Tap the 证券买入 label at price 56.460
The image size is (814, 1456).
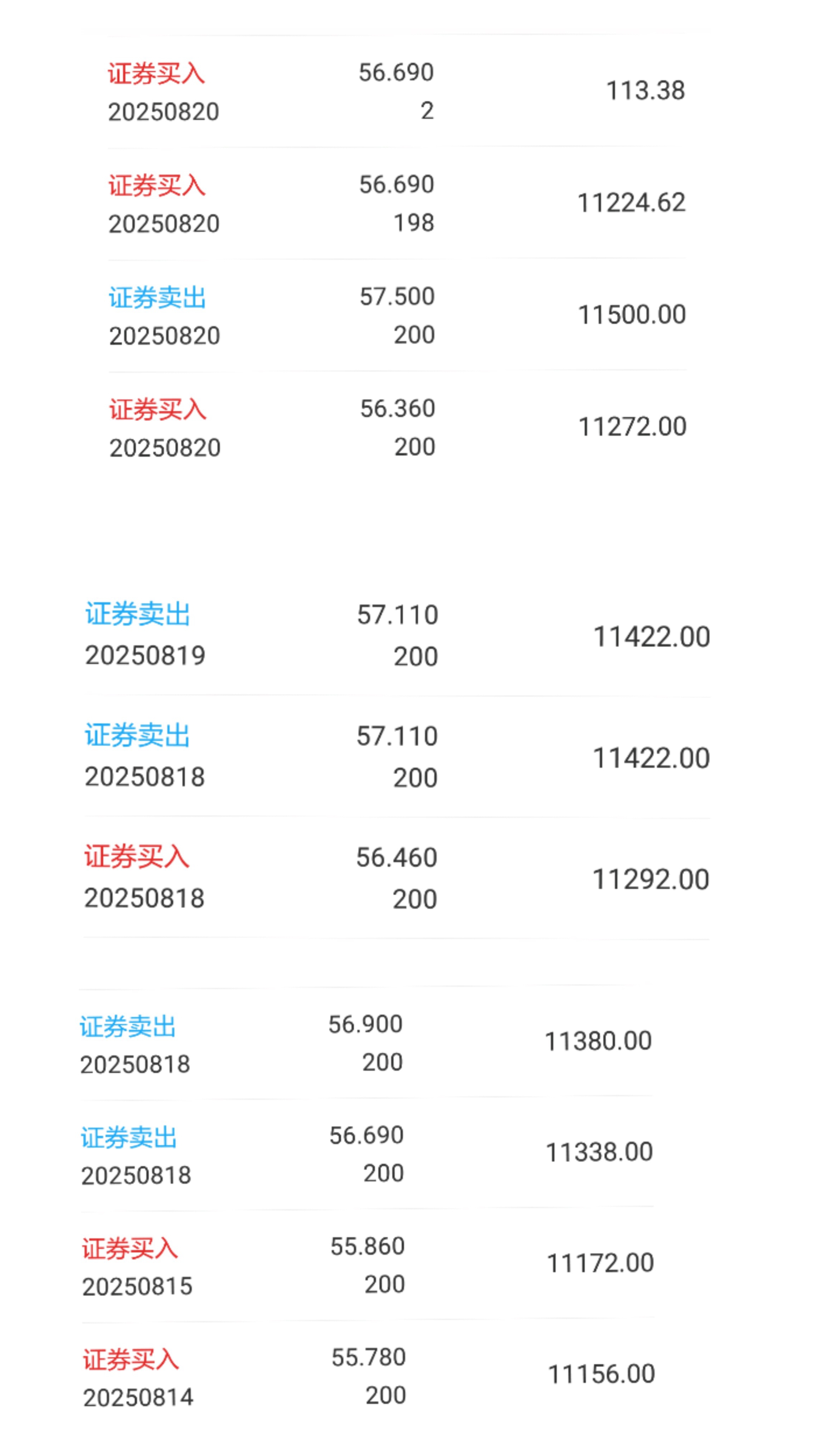(136, 856)
